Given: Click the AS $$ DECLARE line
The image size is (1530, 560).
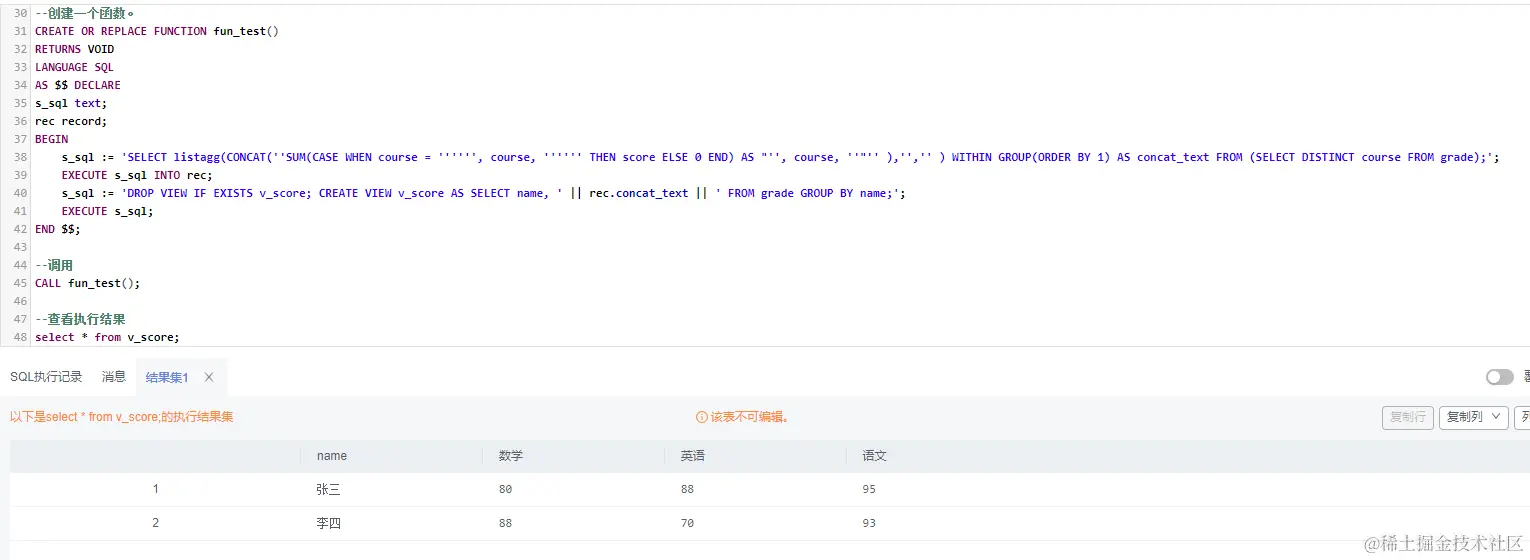Looking at the screenshot, I should (x=78, y=85).
